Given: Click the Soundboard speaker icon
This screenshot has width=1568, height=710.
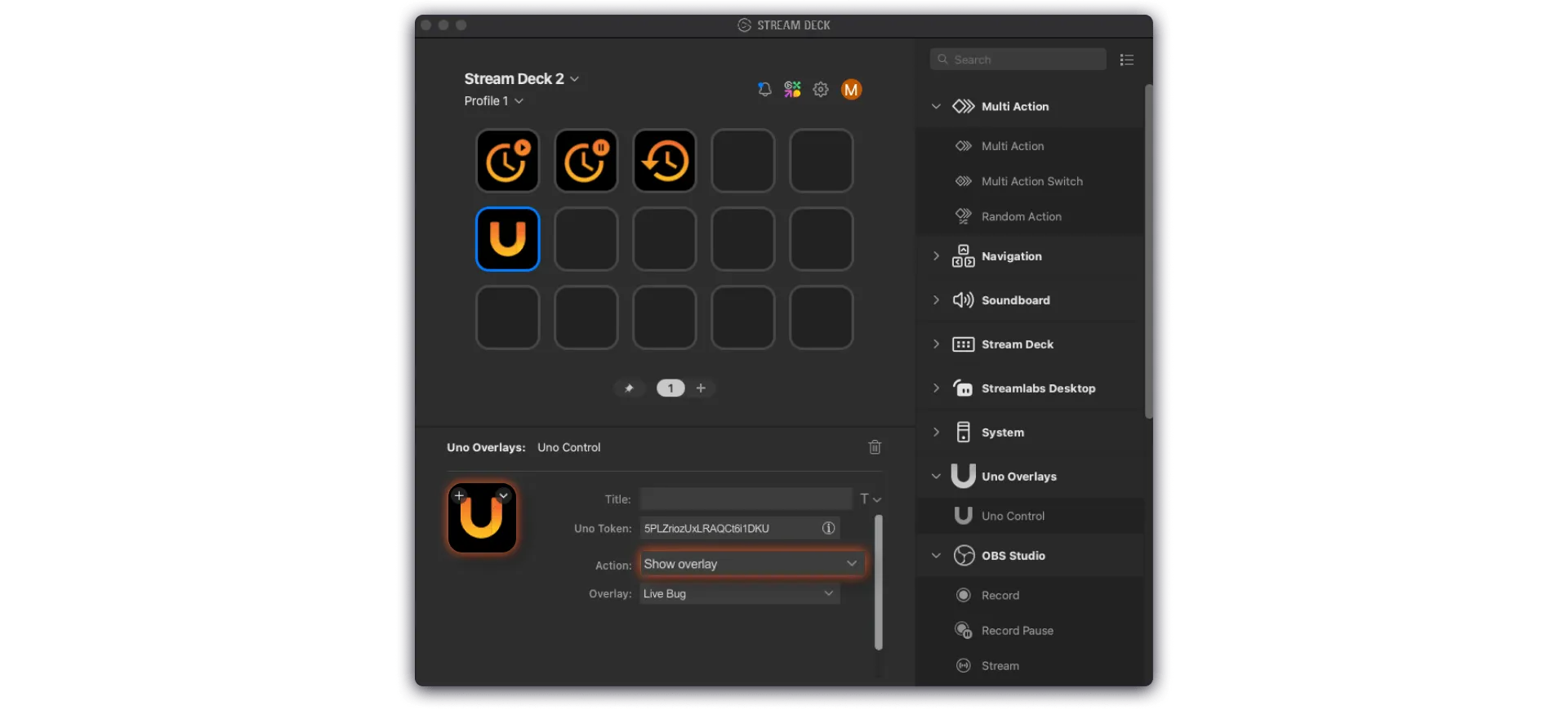Looking at the screenshot, I should [964, 300].
